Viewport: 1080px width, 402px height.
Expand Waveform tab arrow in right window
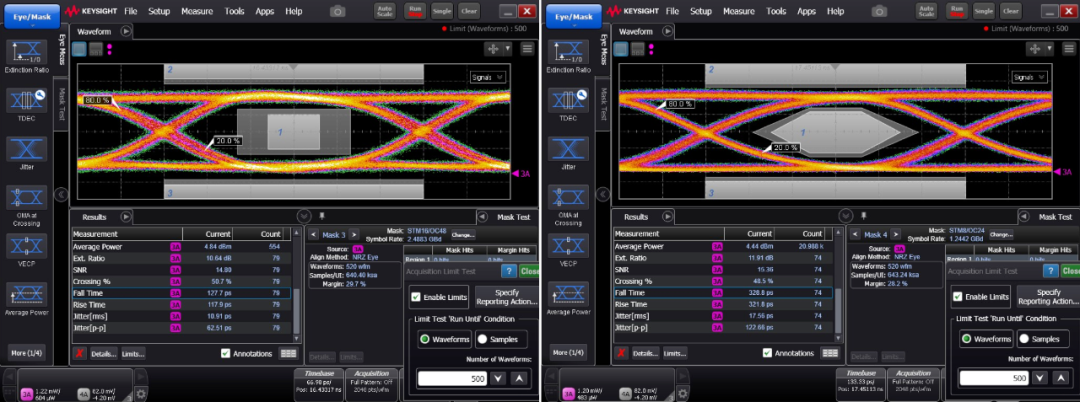click(x=668, y=31)
